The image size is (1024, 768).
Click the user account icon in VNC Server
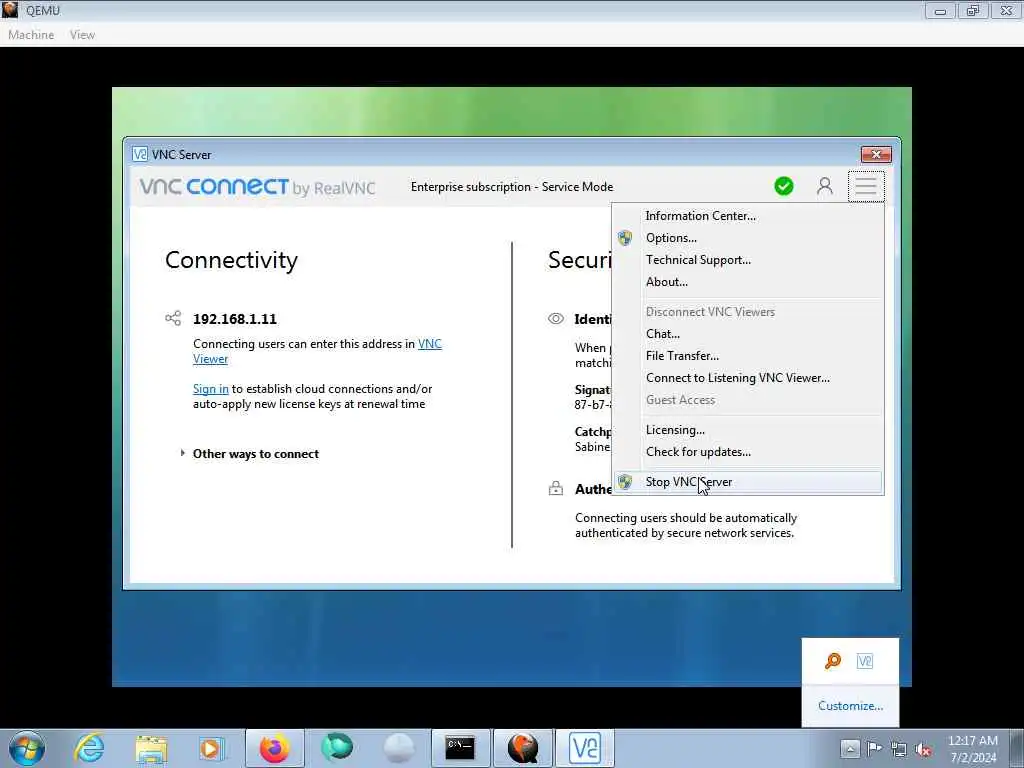pyautogui.click(x=825, y=187)
